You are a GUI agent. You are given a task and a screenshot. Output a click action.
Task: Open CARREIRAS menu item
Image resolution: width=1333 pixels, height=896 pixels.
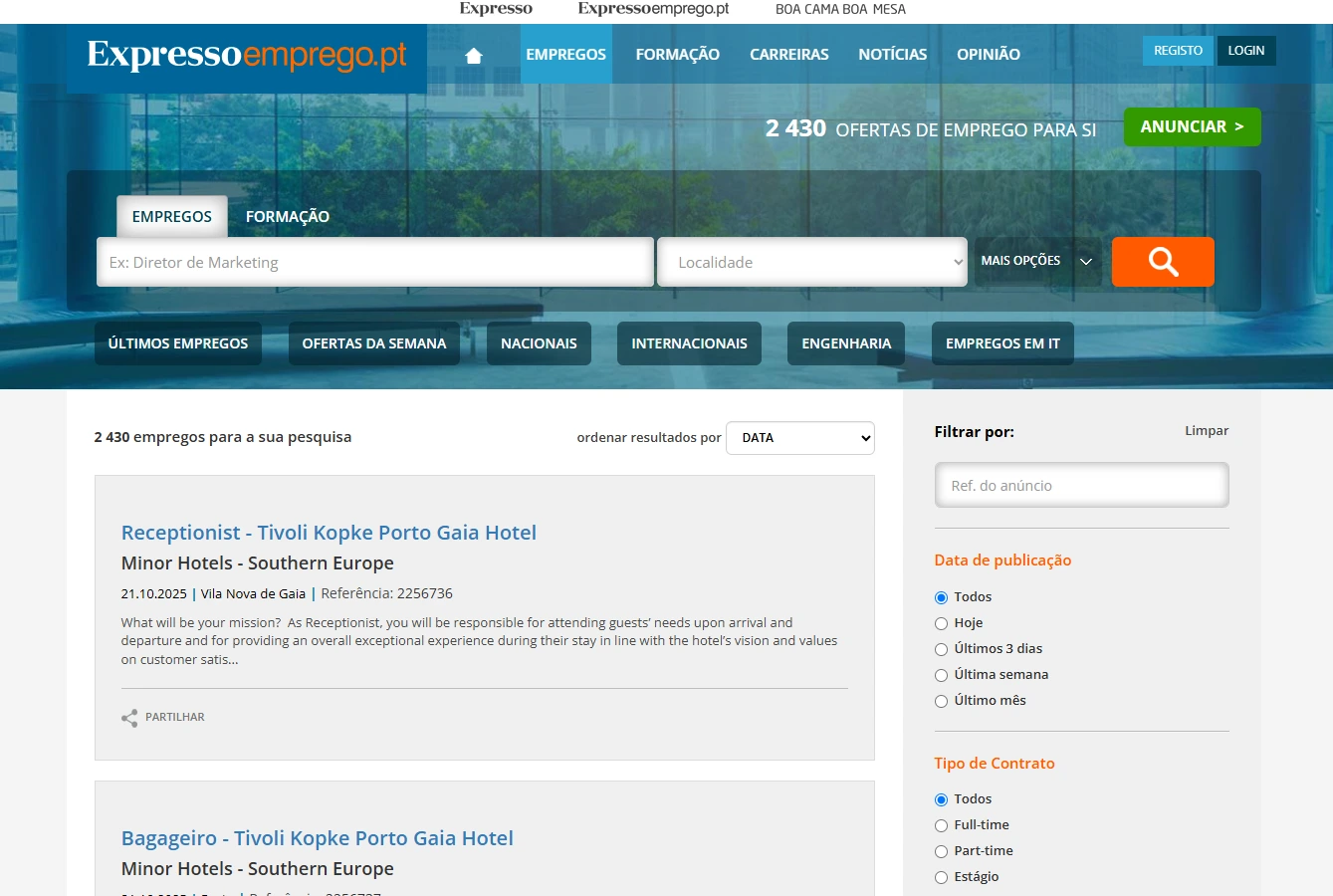pyautogui.click(x=789, y=54)
